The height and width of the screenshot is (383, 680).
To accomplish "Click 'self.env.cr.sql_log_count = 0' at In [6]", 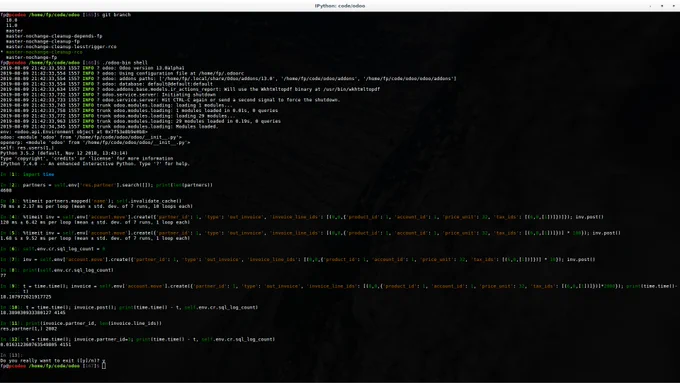I will pyautogui.click(x=64, y=249).
